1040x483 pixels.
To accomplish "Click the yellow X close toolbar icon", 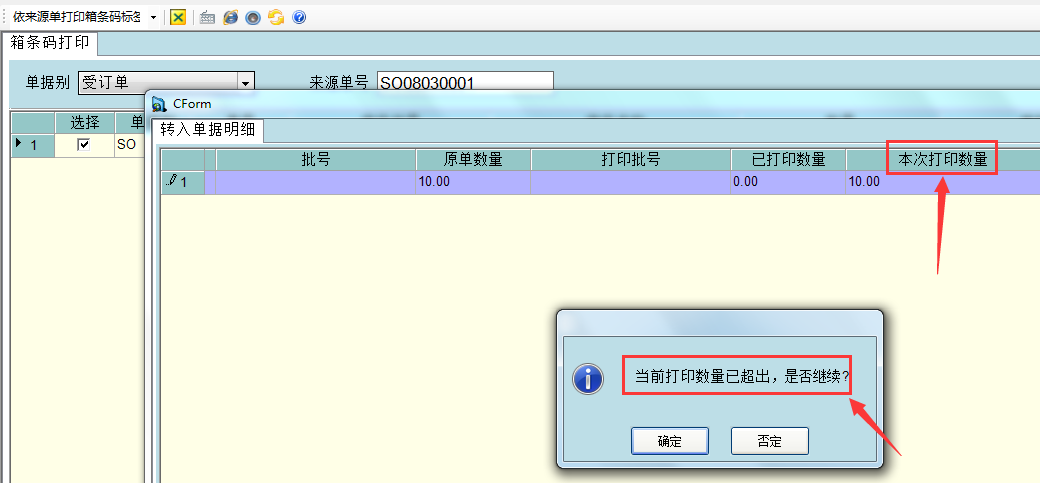I will [x=178, y=17].
